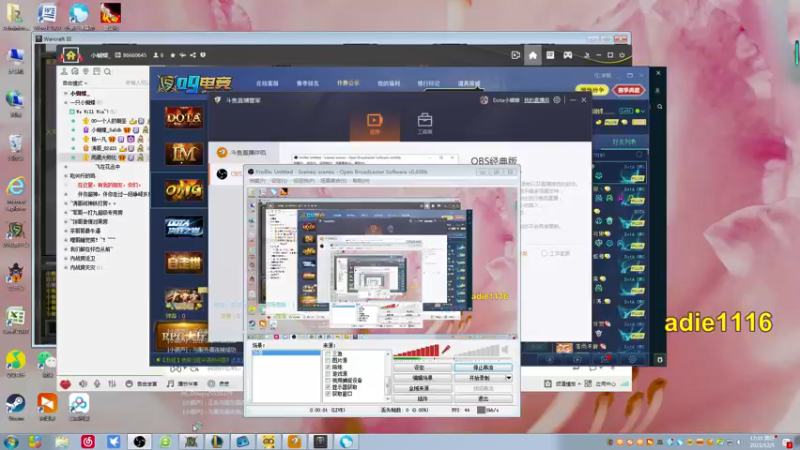The height and width of the screenshot is (450, 800).
Task: Toggle 游戏源 source checkbox in OBS
Action: [328, 374]
